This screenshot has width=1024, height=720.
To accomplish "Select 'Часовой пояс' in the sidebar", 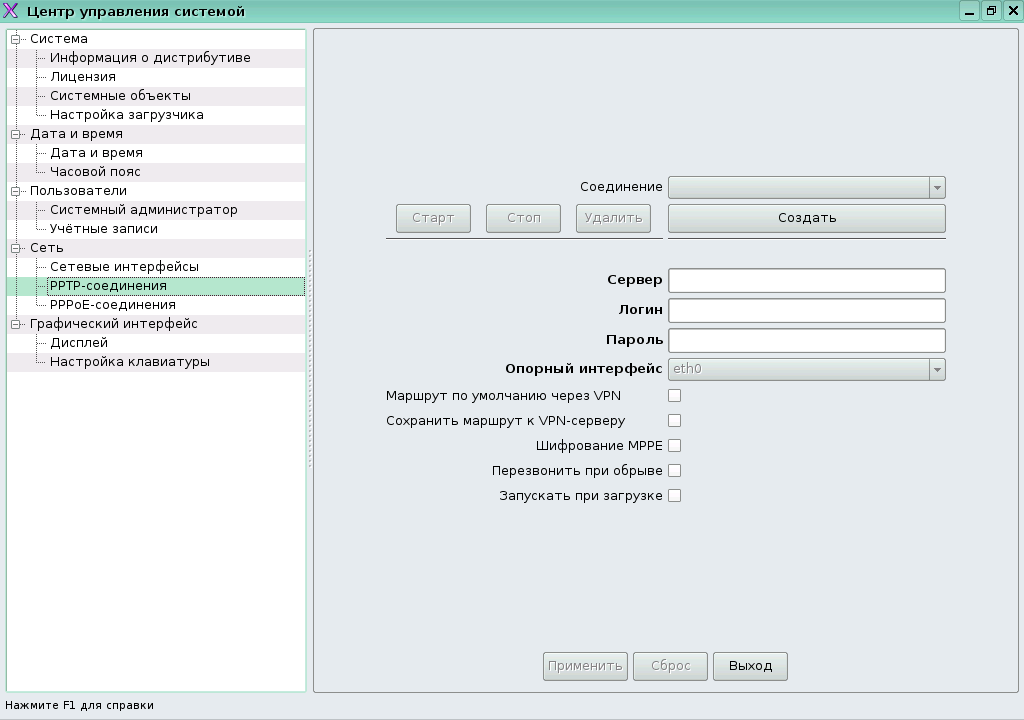I will (95, 172).
